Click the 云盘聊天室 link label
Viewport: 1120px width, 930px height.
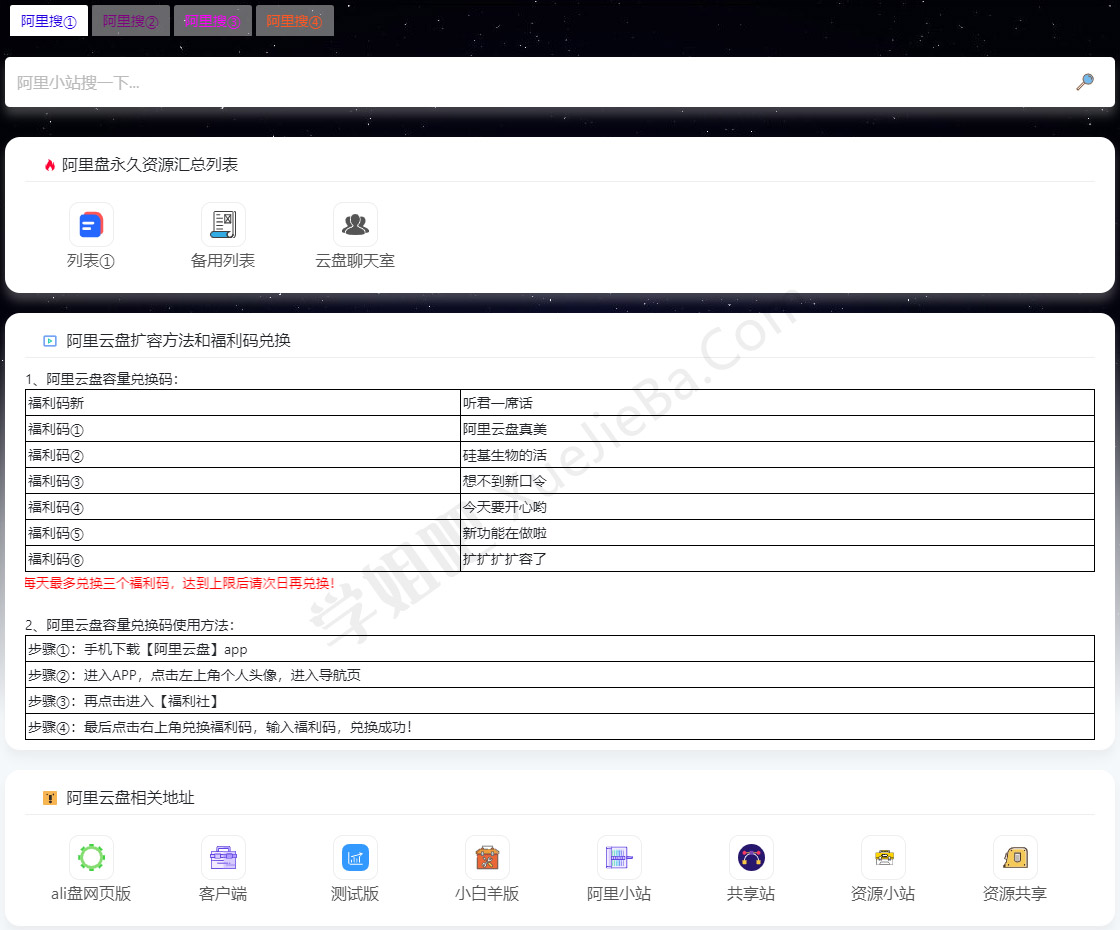coord(355,261)
